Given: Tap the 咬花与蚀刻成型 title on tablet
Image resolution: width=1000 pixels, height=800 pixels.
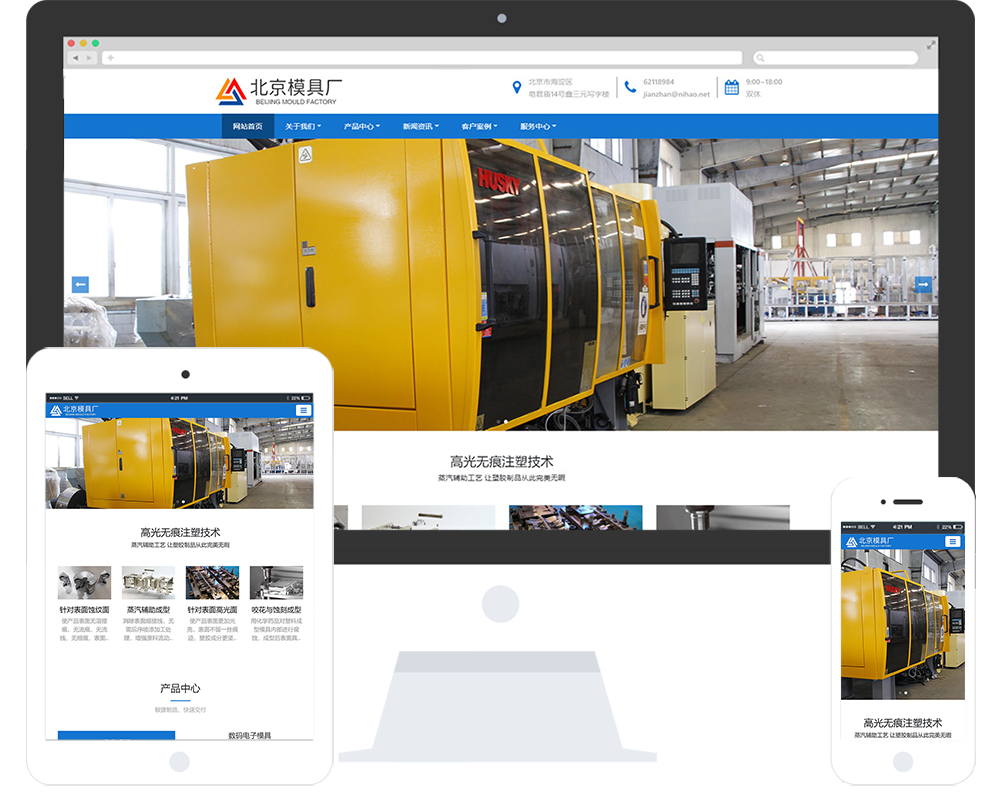Looking at the screenshot, I should point(276,610).
